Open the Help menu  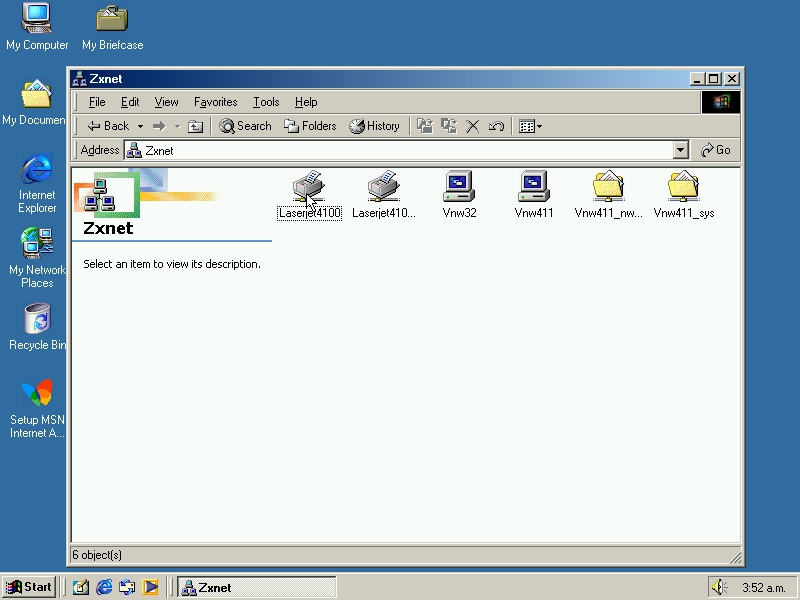[306, 102]
